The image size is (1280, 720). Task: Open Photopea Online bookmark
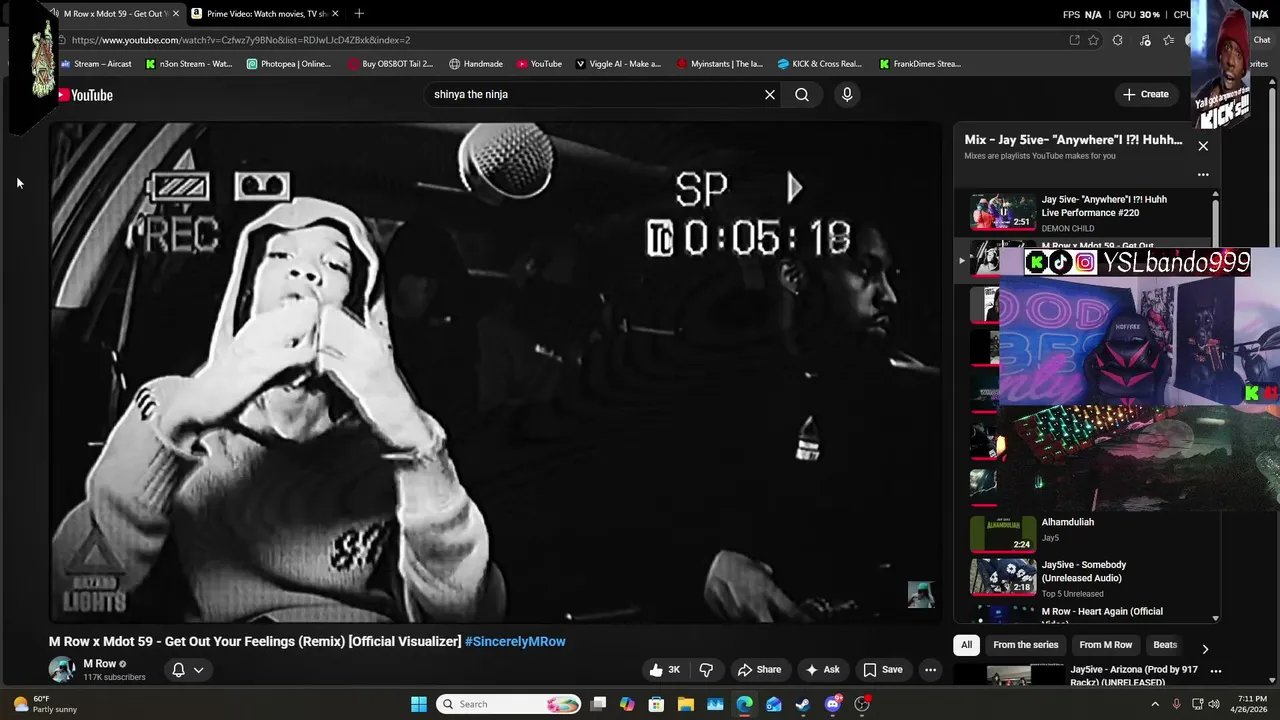(x=289, y=64)
